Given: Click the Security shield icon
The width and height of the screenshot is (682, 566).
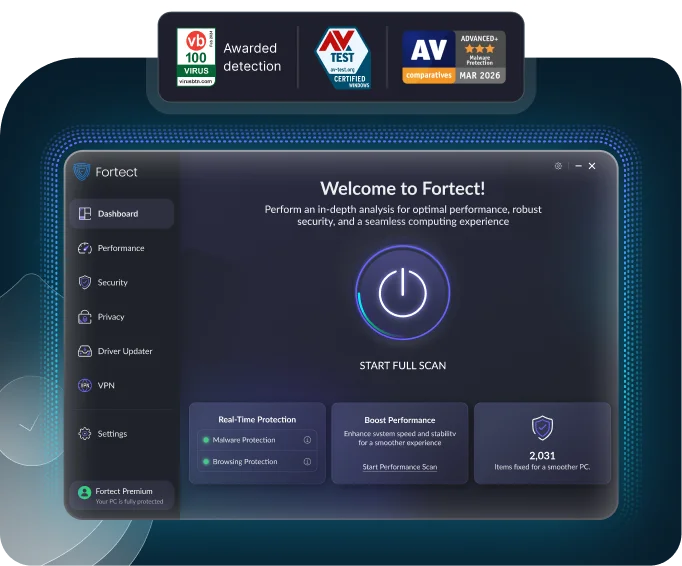Looking at the screenshot, I should [85, 282].
